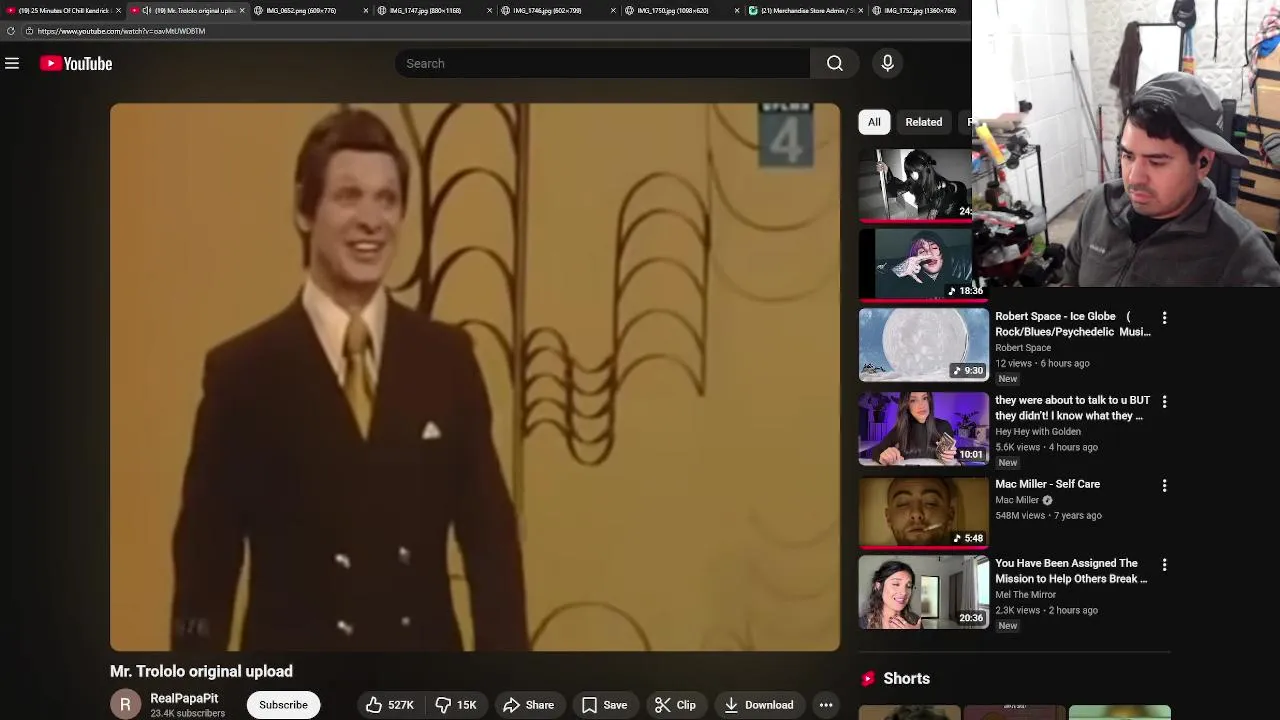
Task: Click the 'Mac Miller - Self Care' title
Action: click(x=1047, y=484)
